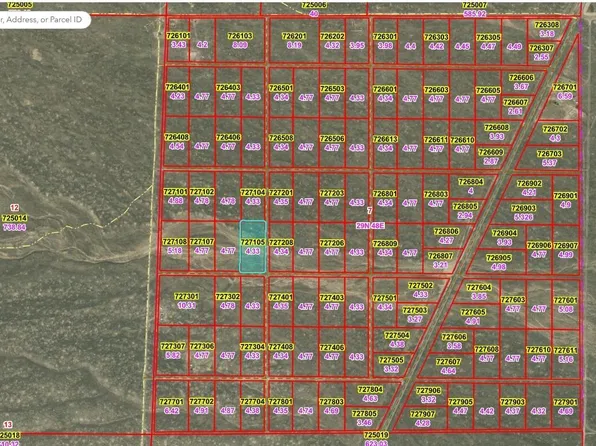Image resolution: width=596 pixels, height=446 pixels.
Task: Pick parcel label 727403
Action: pyautogui.click(x=331, y=298)
